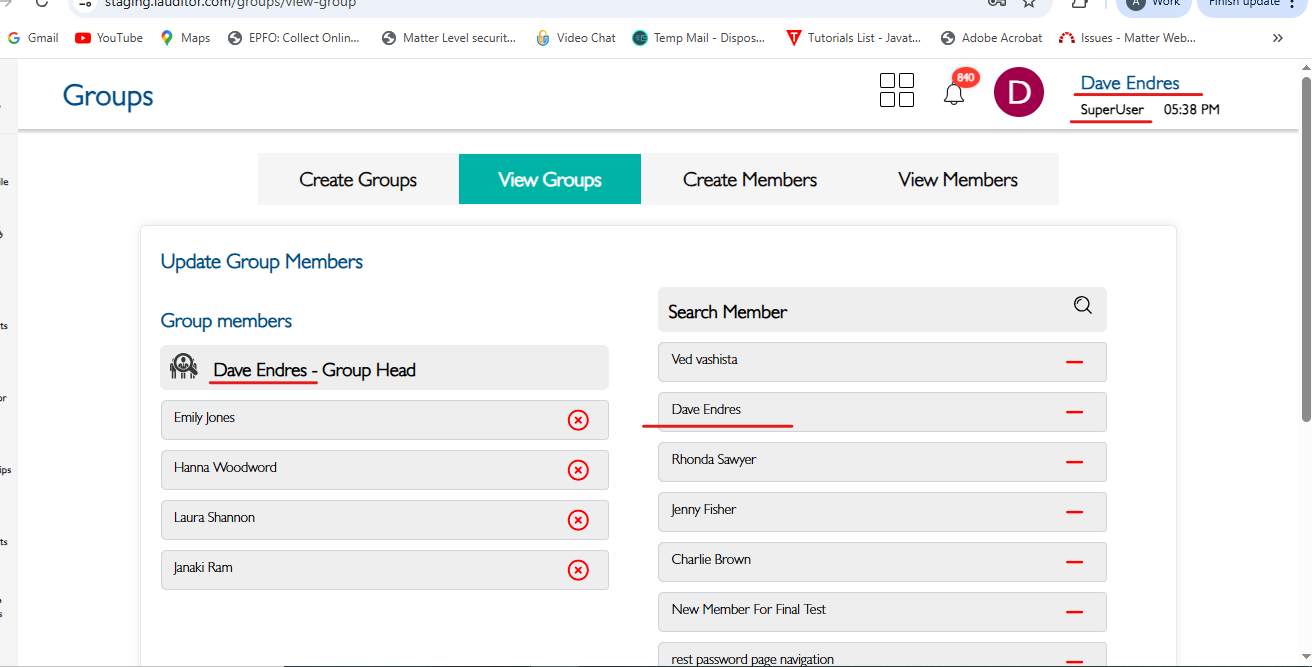
Task: Remove Hanna Woodword from group
Action: 578,470
